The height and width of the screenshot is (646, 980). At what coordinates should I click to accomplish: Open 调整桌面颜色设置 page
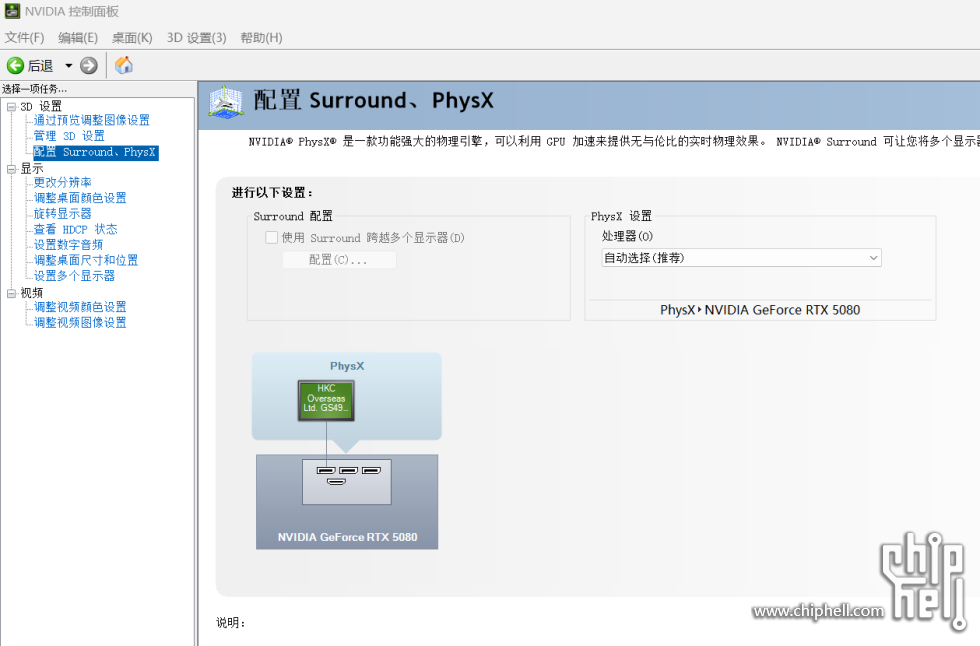coord(80,198)
